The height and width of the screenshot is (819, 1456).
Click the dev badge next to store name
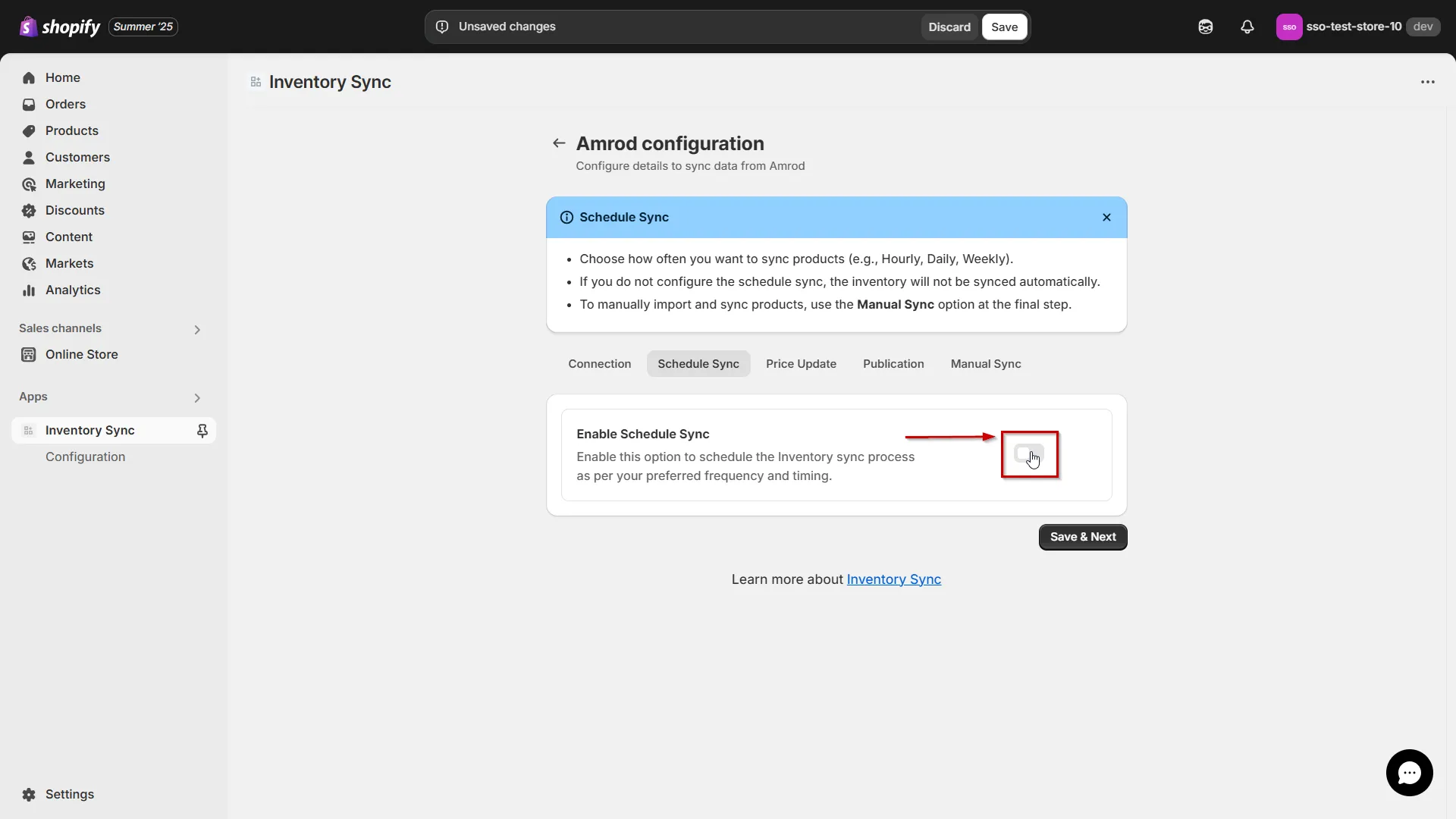coord(1424,27)
